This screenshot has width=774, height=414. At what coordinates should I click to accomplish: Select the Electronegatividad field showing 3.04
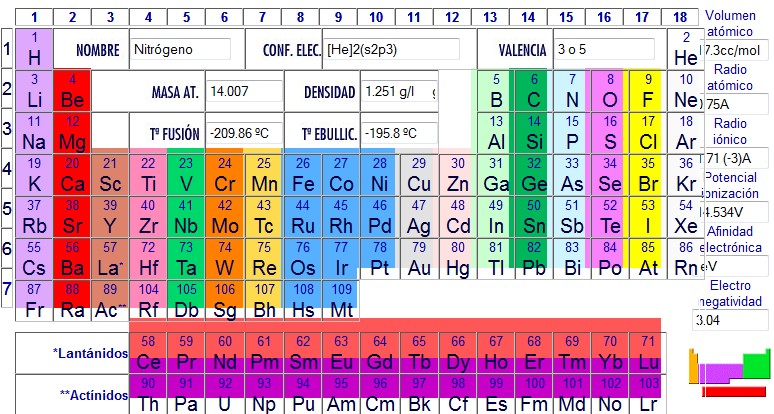[x=732, y=320]
